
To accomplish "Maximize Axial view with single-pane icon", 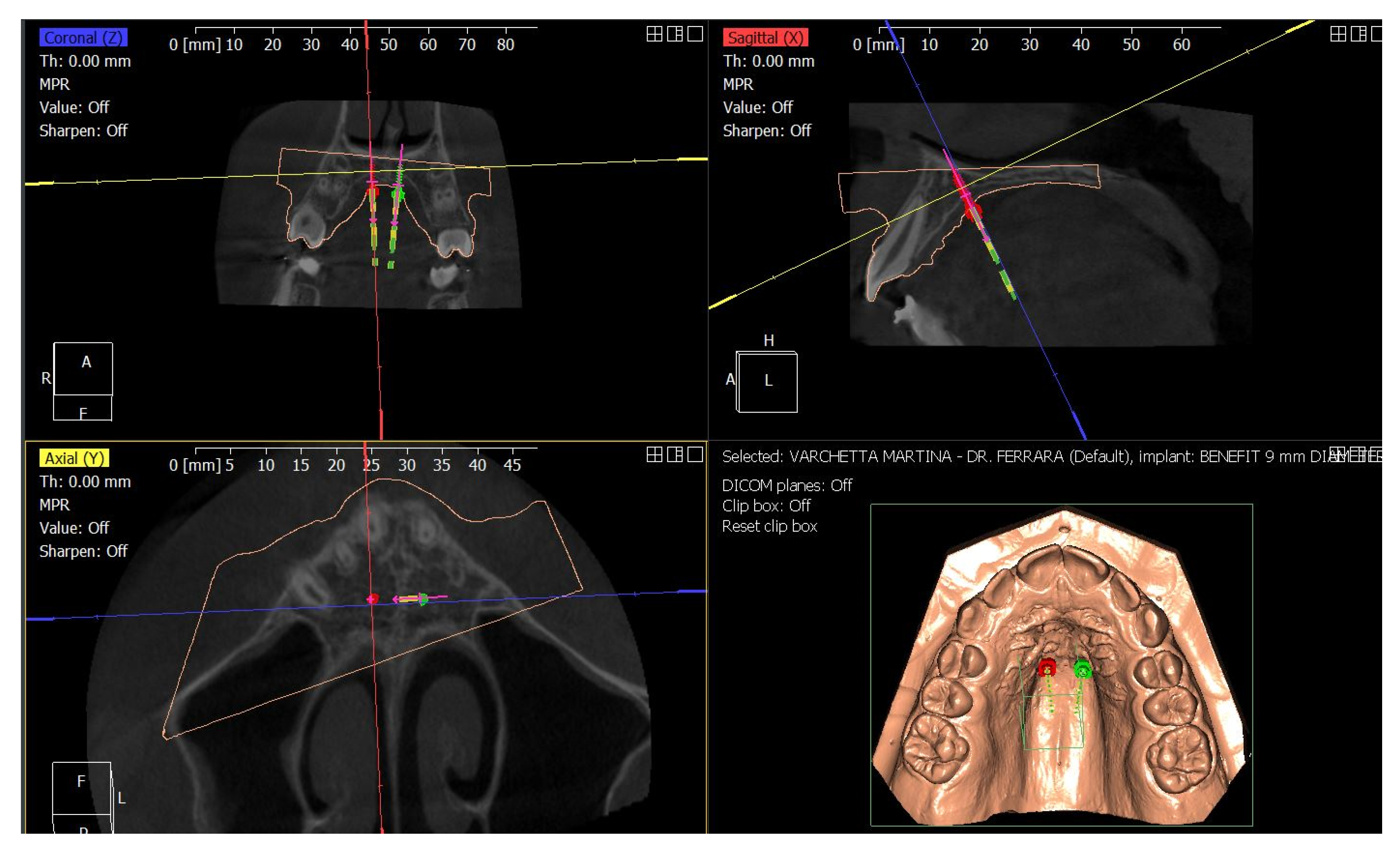I will 695,454.
